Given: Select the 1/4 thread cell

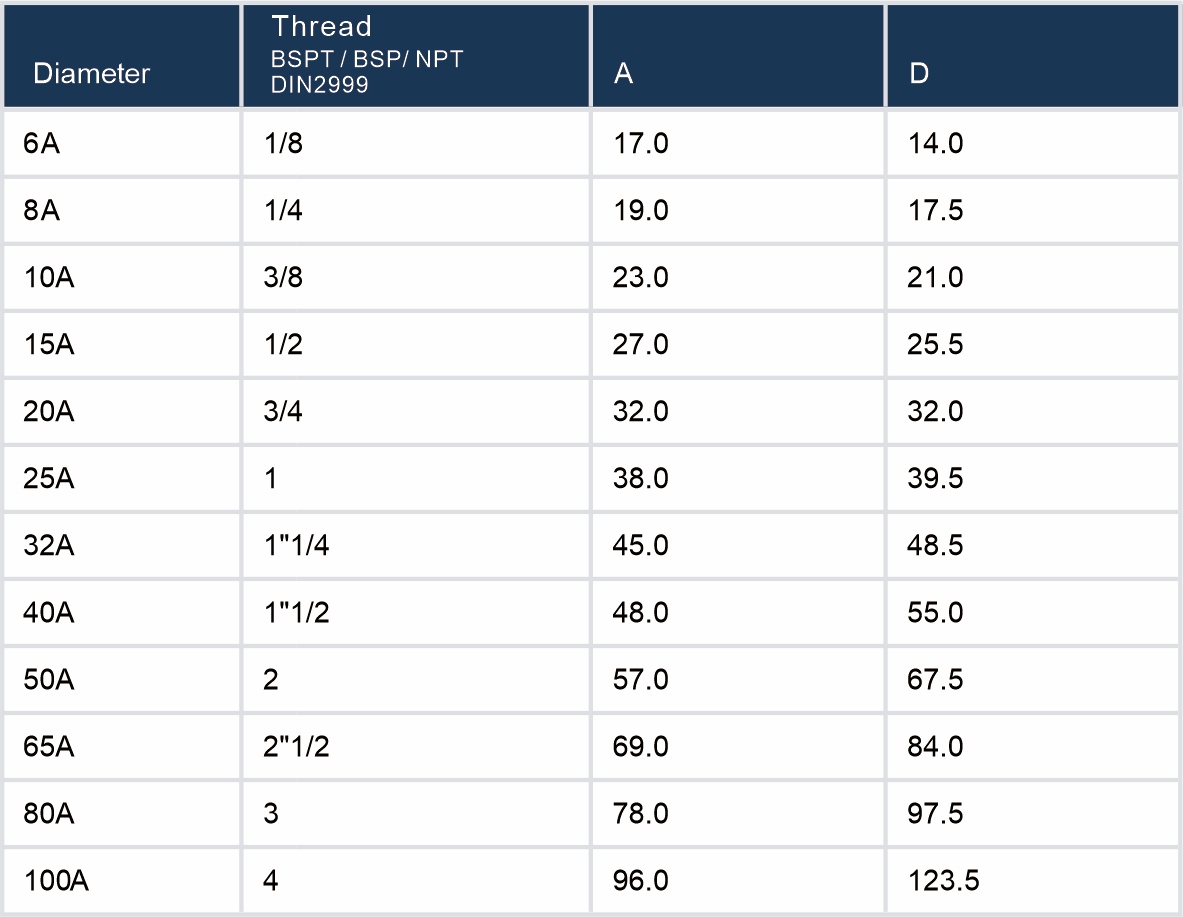Looking at the screenshot, I should [284, 210].
